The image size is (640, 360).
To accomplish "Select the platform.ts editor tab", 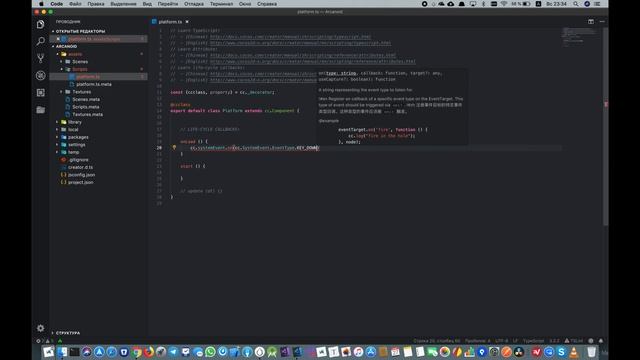I will (x=170, y=22).
